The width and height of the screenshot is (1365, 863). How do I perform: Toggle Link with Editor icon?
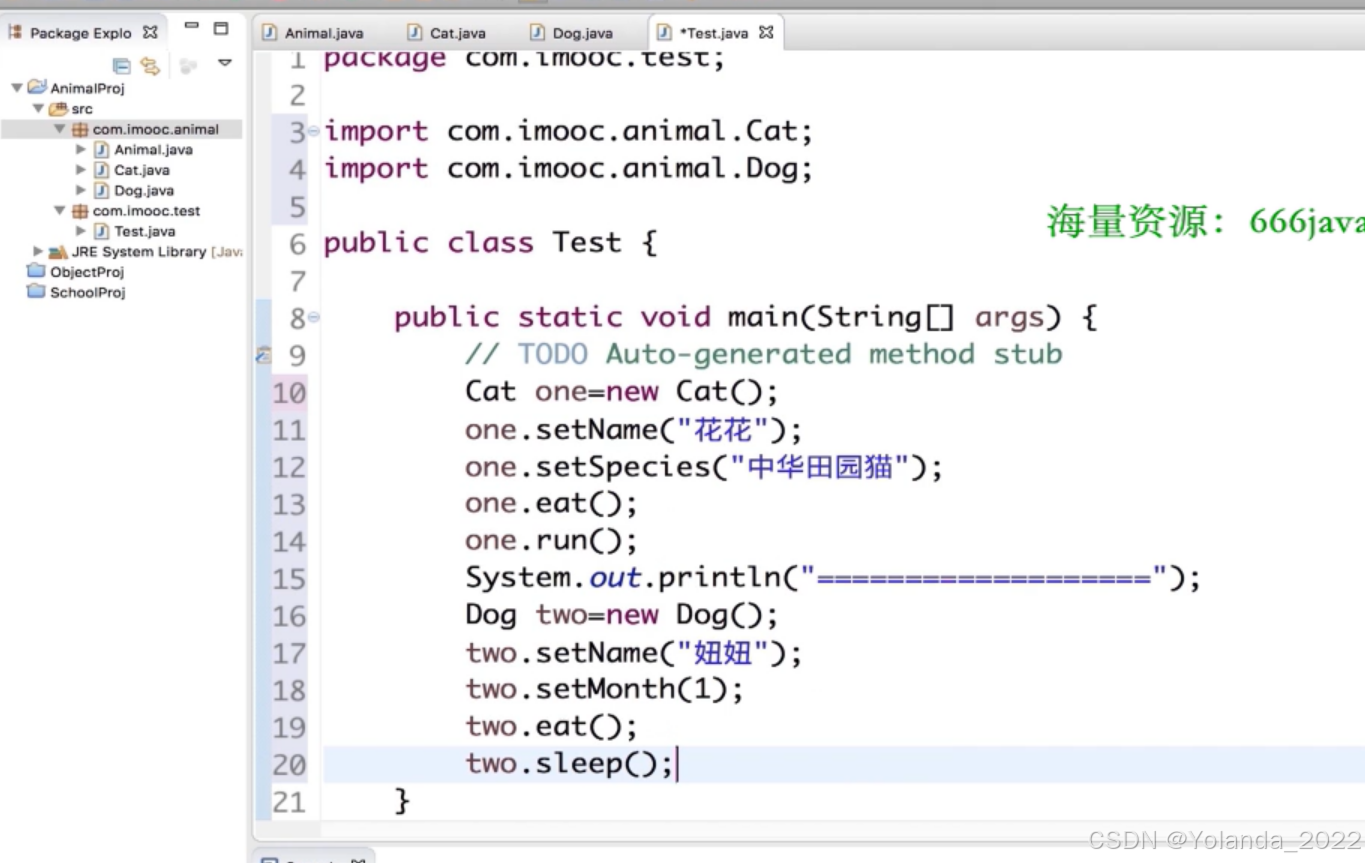click(x=150, y=66)
